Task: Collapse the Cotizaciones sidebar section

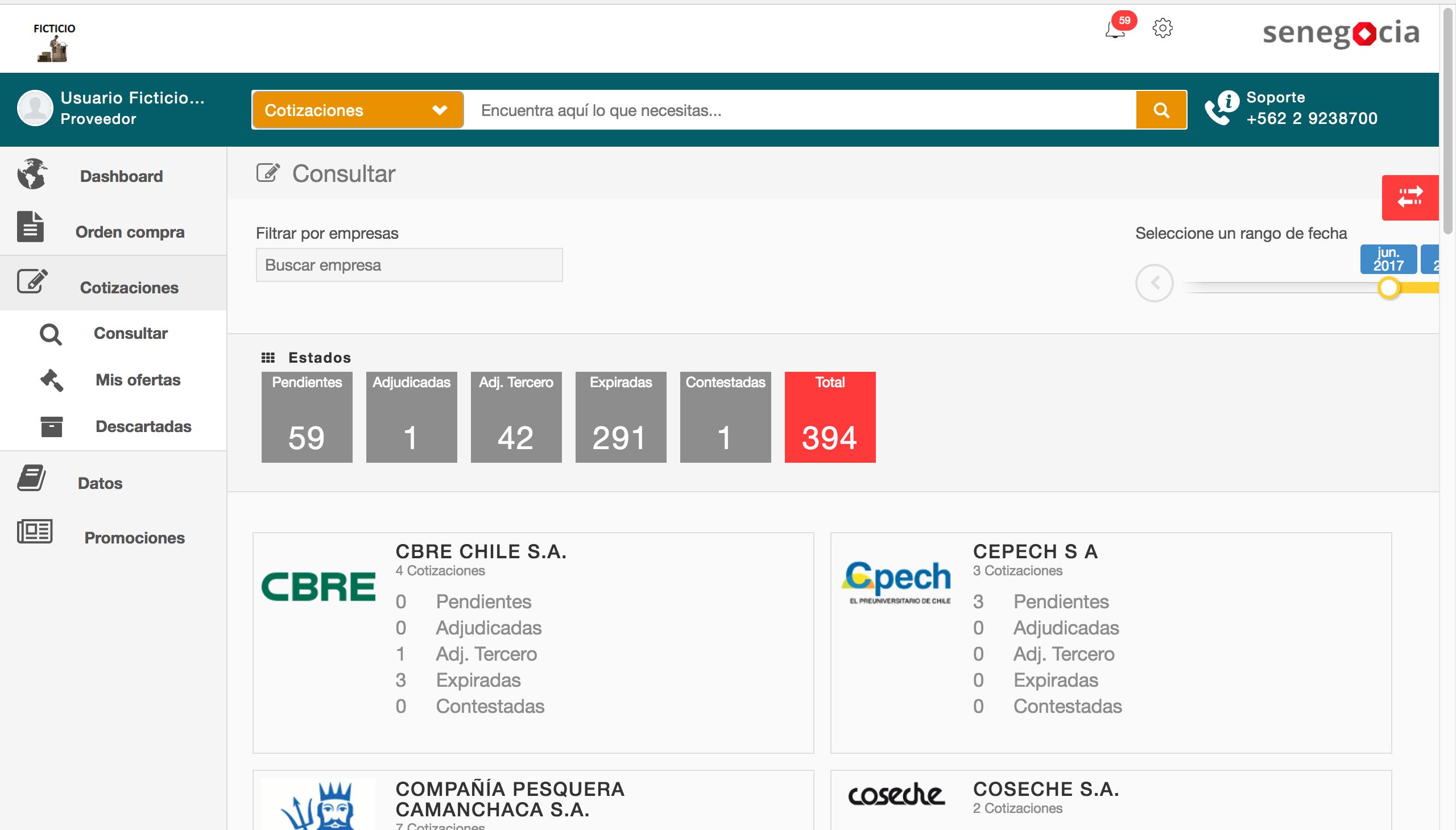Action: click(114, 283)
